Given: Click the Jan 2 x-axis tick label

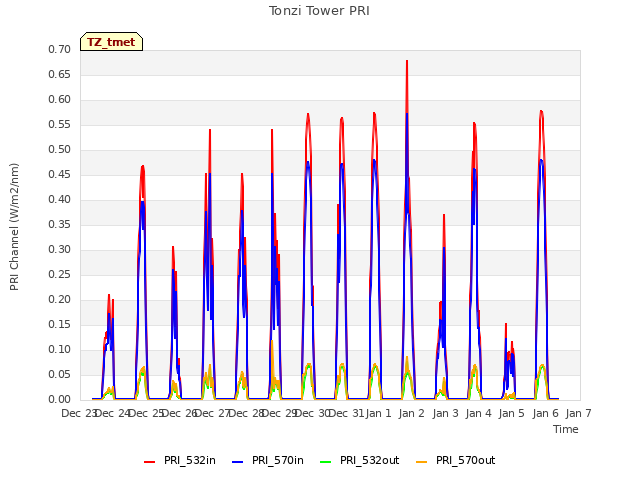Looking at the screenshot, I should [412, 413].
